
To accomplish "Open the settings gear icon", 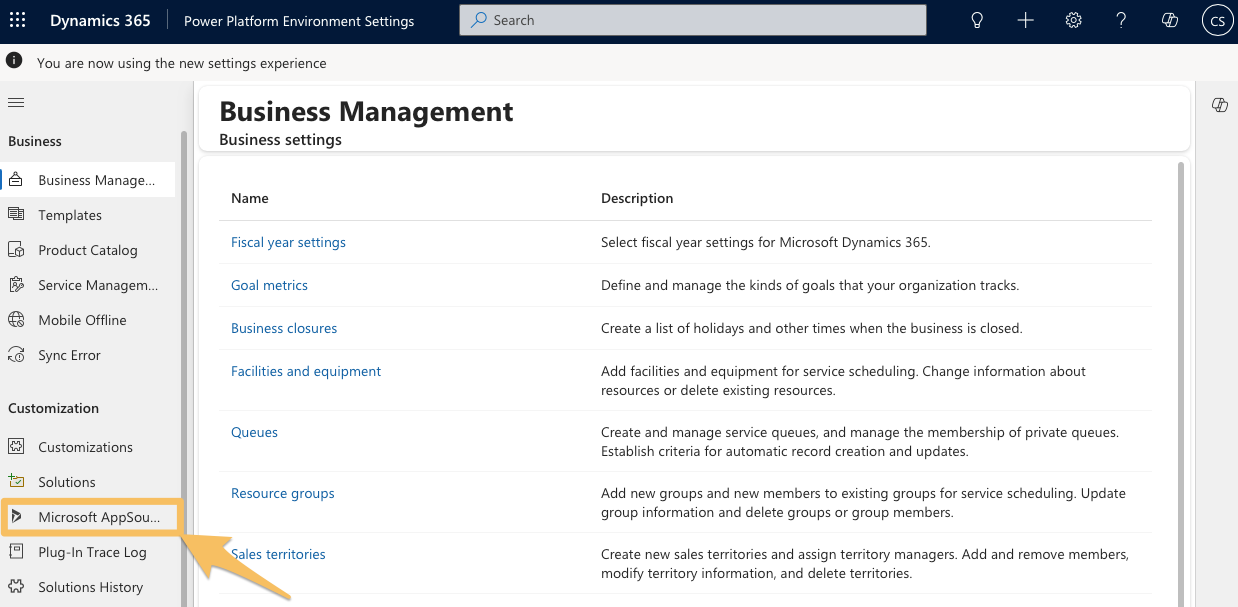I will 1073,21.
